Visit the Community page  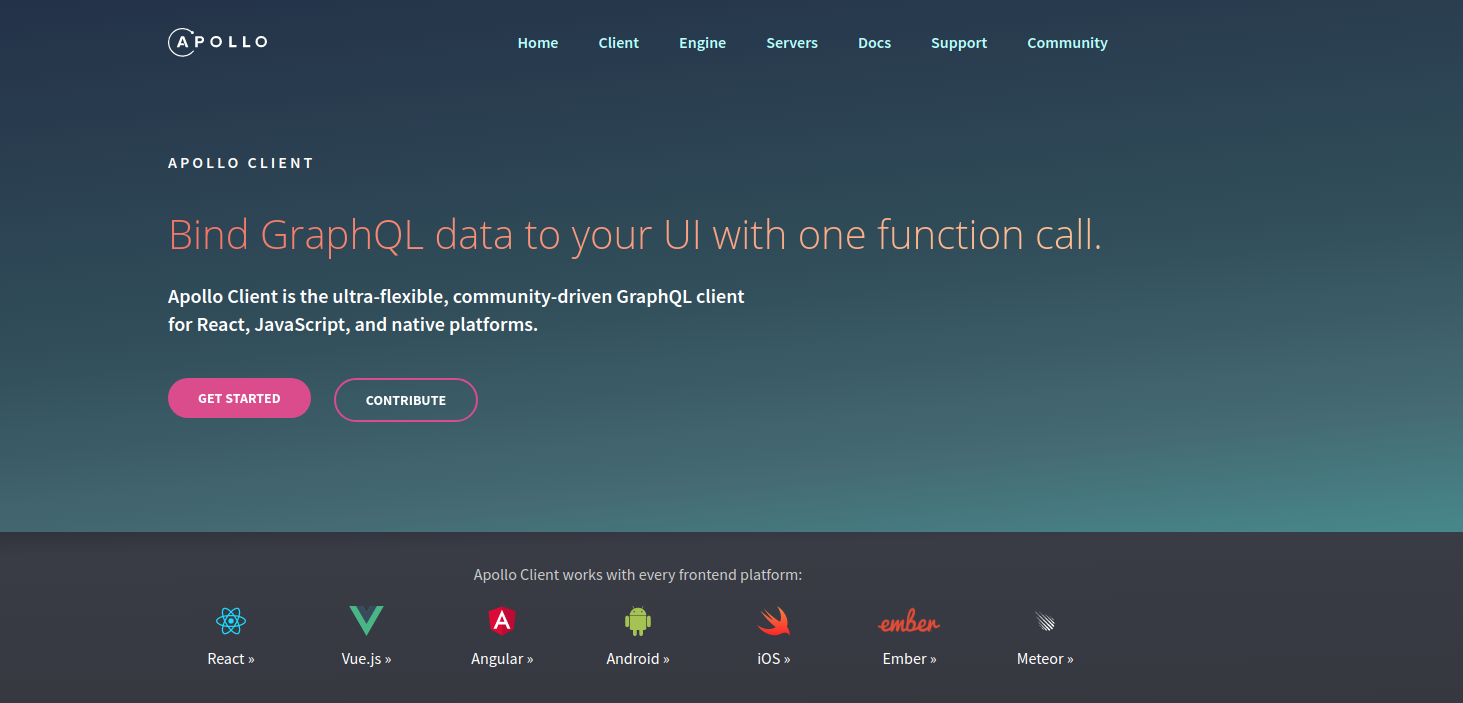pyautogui.click(x=1068, y=43)
